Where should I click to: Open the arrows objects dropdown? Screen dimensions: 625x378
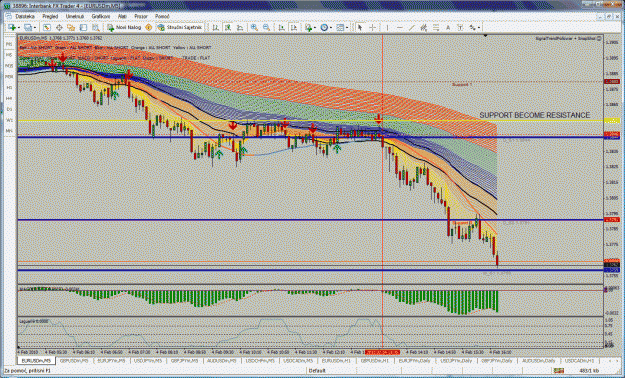(474, 28)
